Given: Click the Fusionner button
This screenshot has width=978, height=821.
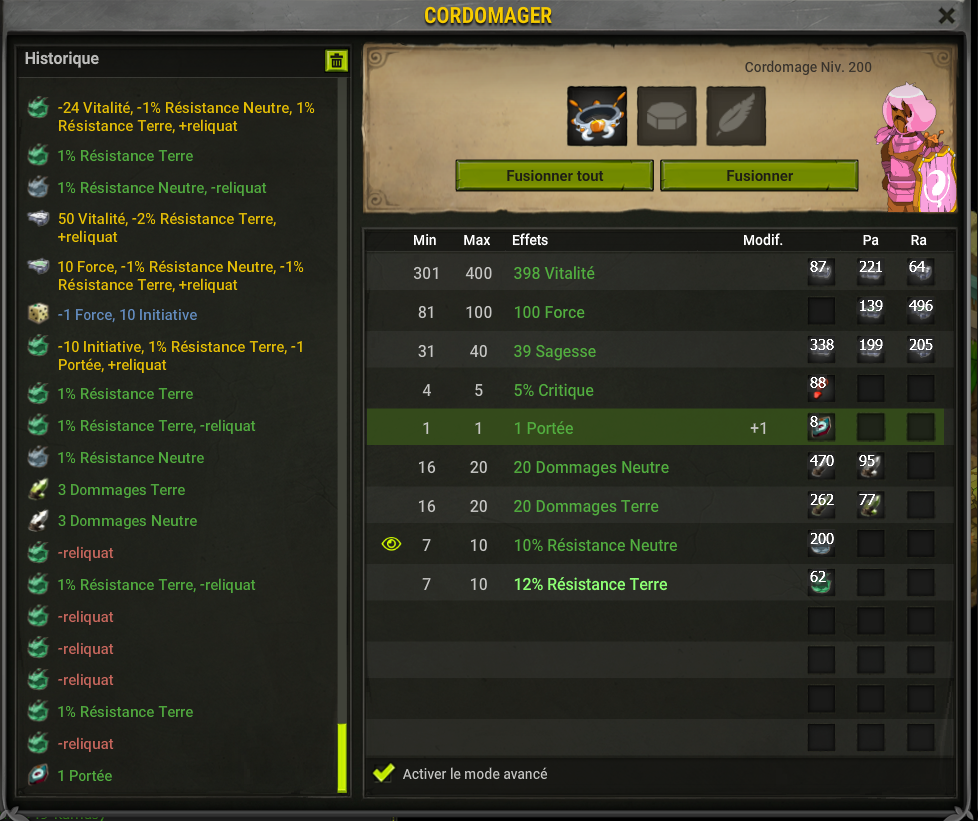Looking at the screenshot, I should click(x=759, y=175).
